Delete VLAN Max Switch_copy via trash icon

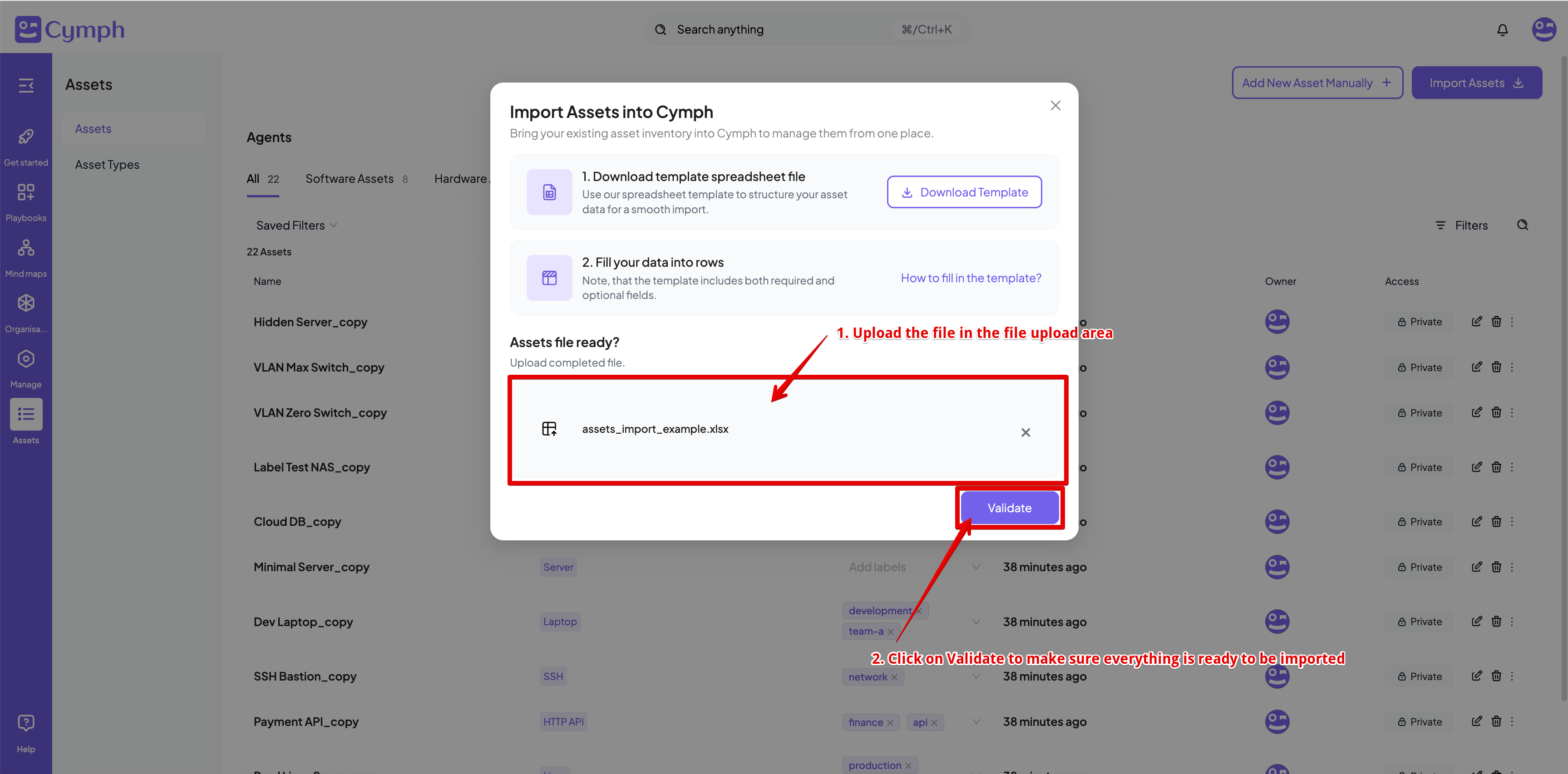point(1497,367)
